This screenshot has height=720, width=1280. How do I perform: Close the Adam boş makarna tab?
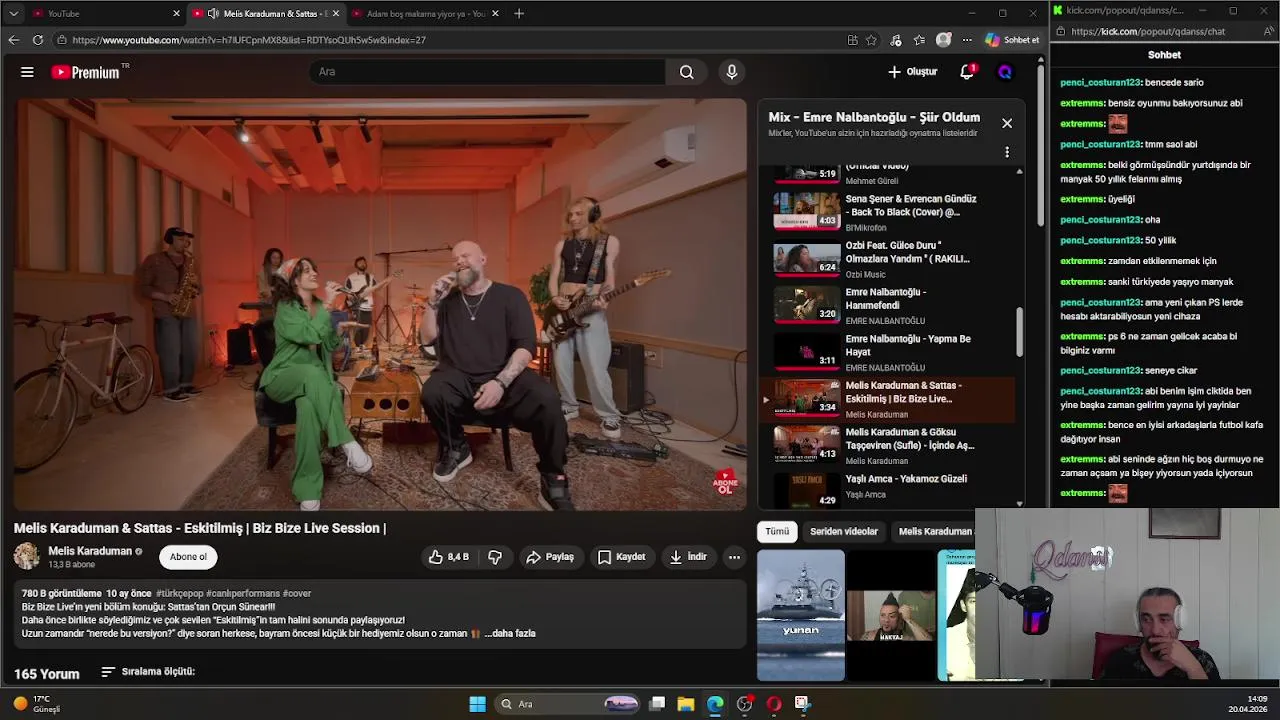(496, 13)
